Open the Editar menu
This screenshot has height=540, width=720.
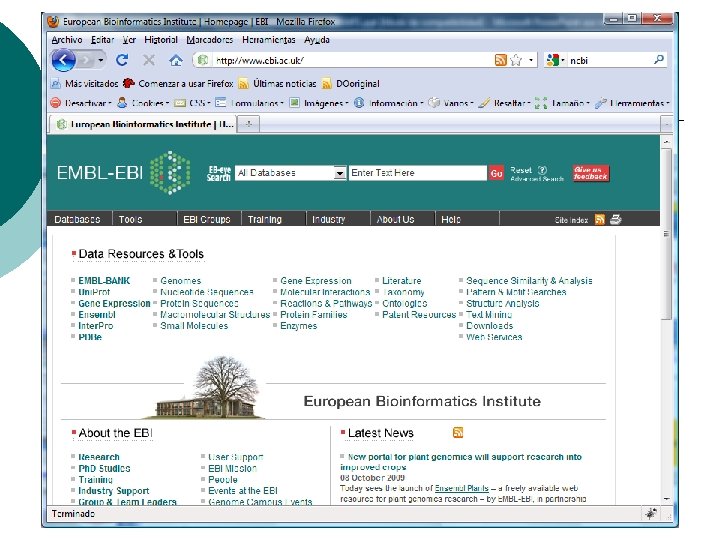[102, 40]
